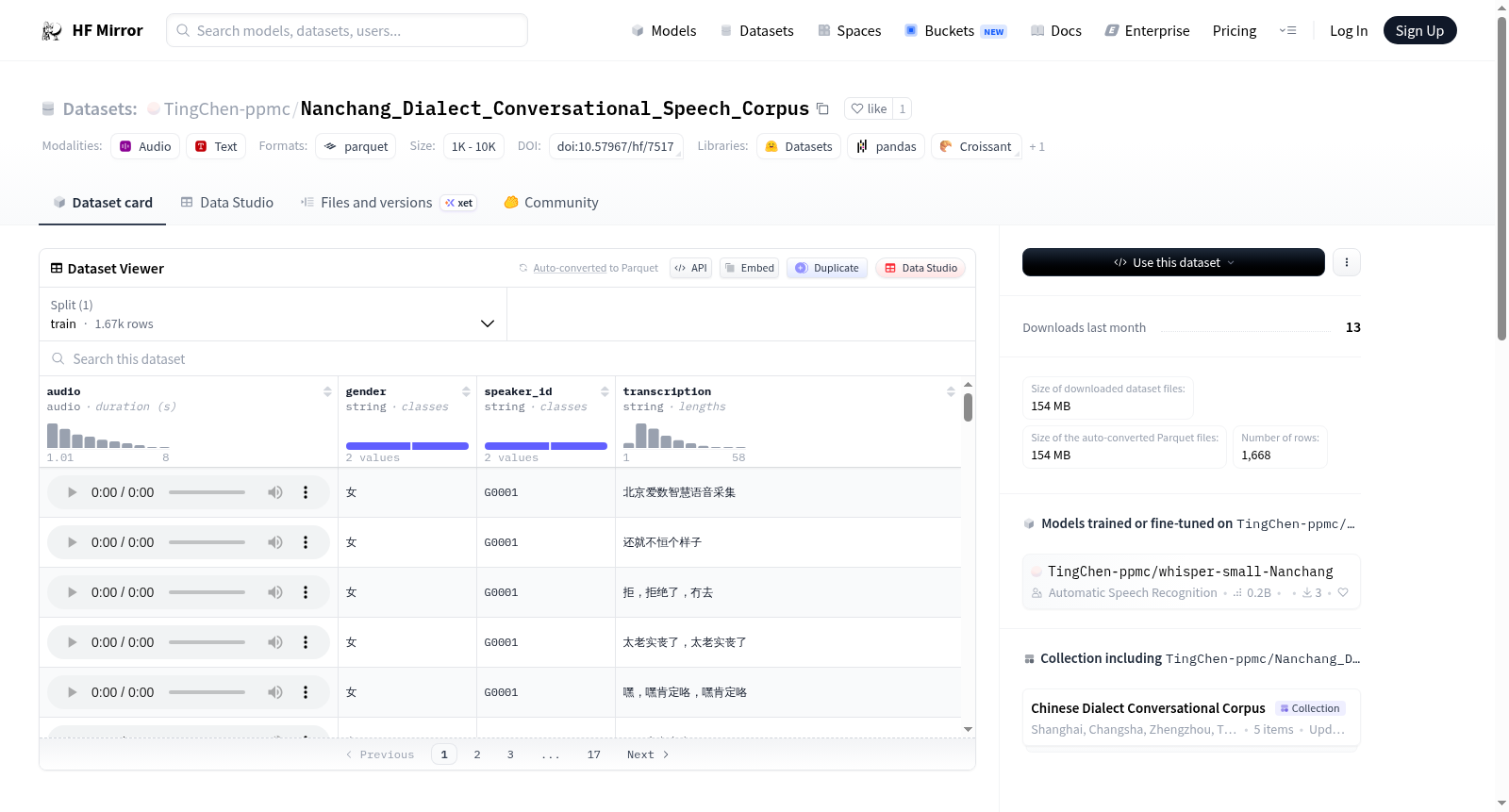Image resolution: width=1509 pixels, height=812 pixels.
Task: Go to page 2 of dataset
Action: (x=477, y=754)
